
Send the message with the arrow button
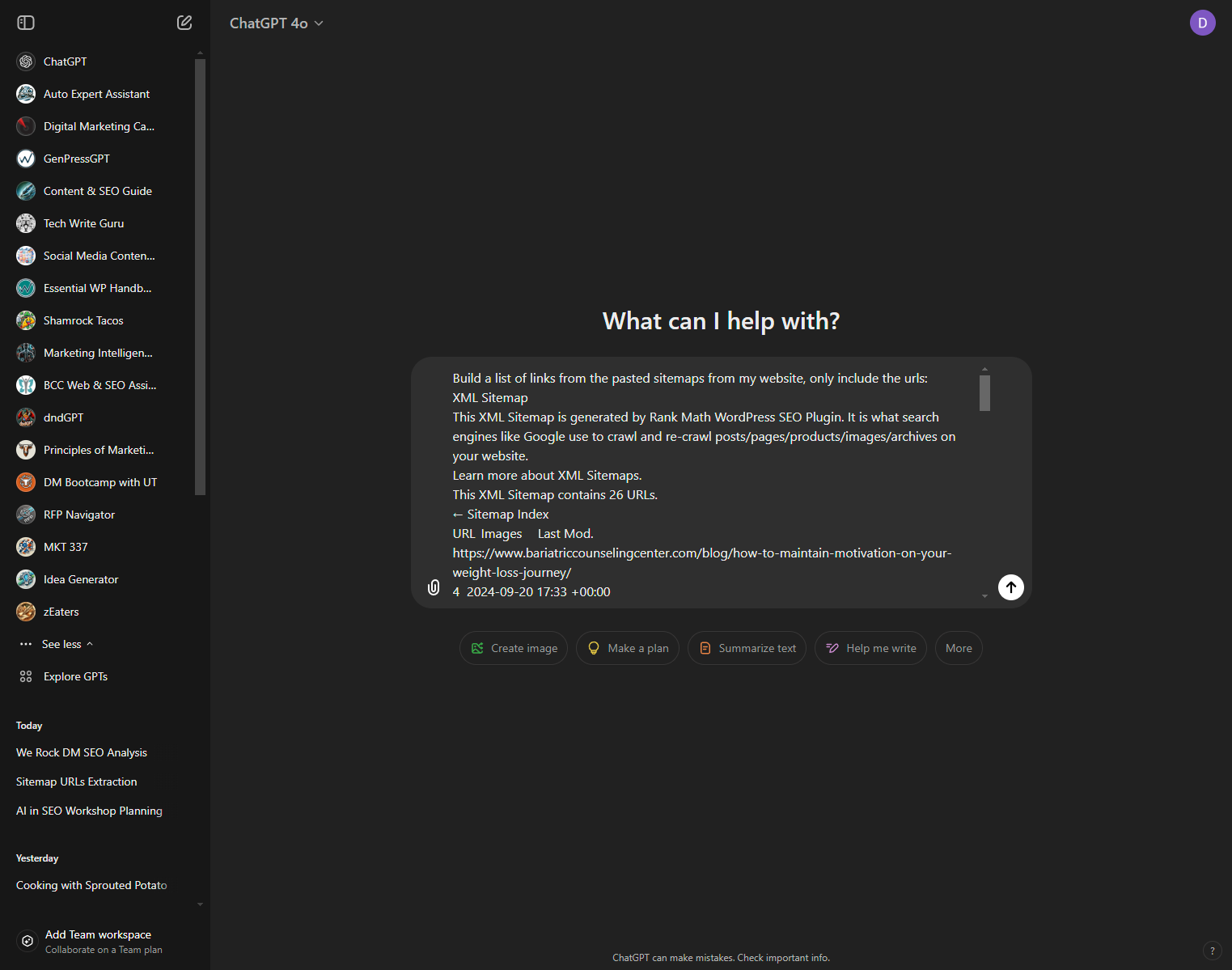click(x=1011, y=587)
